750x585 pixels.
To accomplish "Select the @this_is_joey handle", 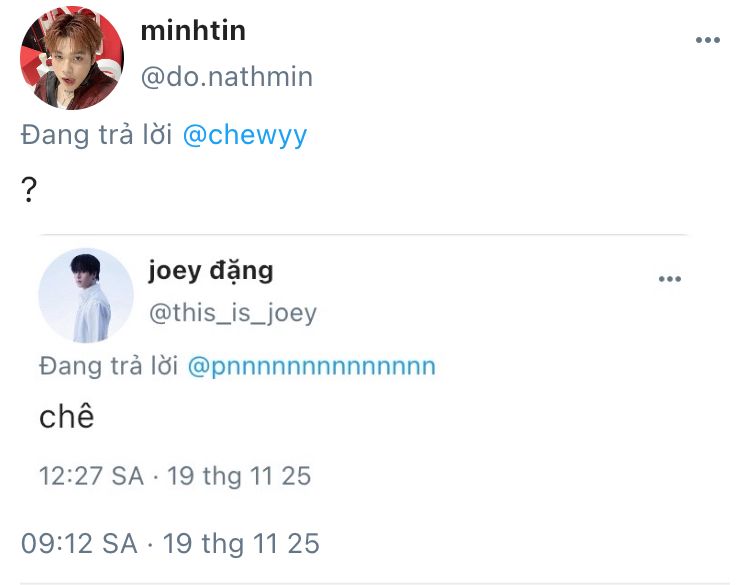I will tap(232, 313).
